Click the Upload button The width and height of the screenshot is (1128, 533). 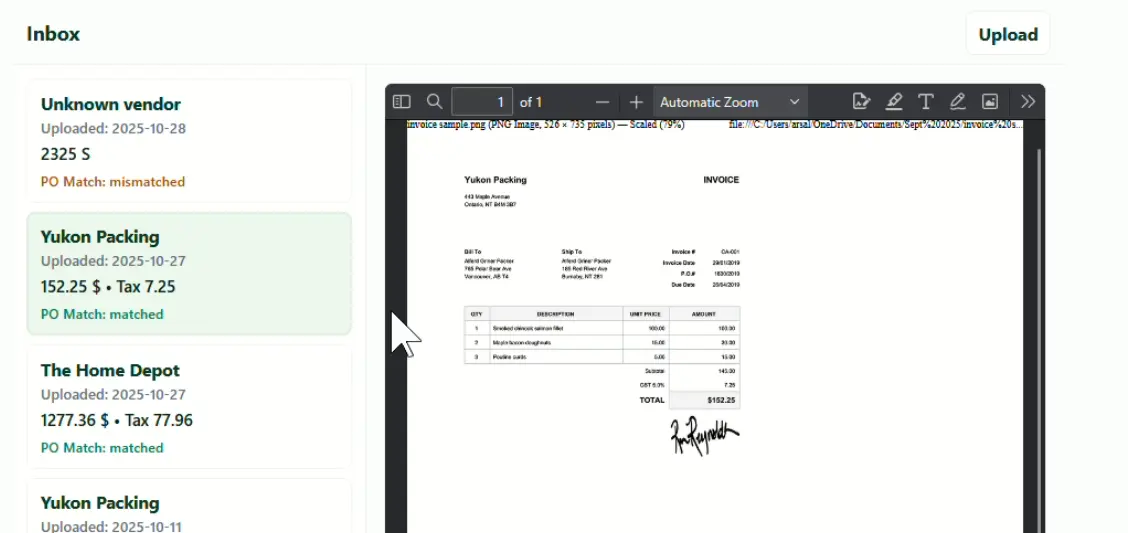pyautogui.click(x=1008, y=35)
